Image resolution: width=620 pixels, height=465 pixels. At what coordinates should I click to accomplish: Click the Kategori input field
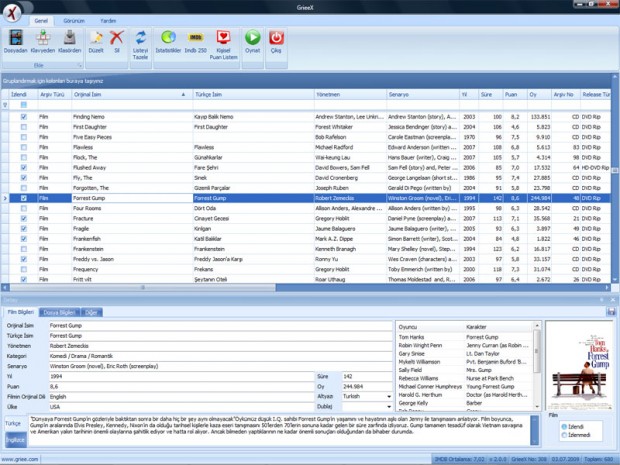[220, 356]
